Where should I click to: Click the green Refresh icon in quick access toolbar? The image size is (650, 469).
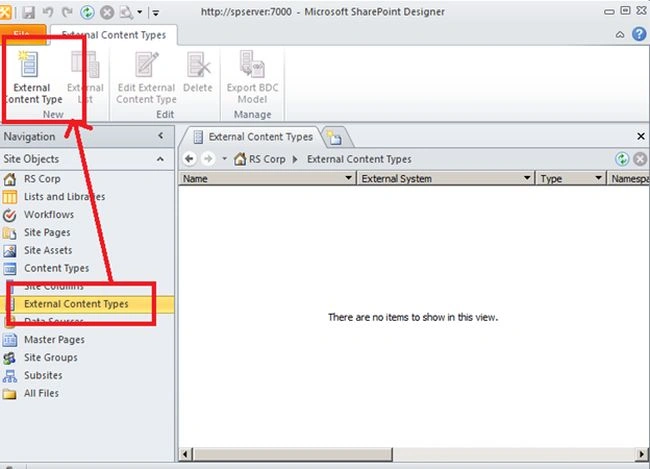(x=87, y=12)
